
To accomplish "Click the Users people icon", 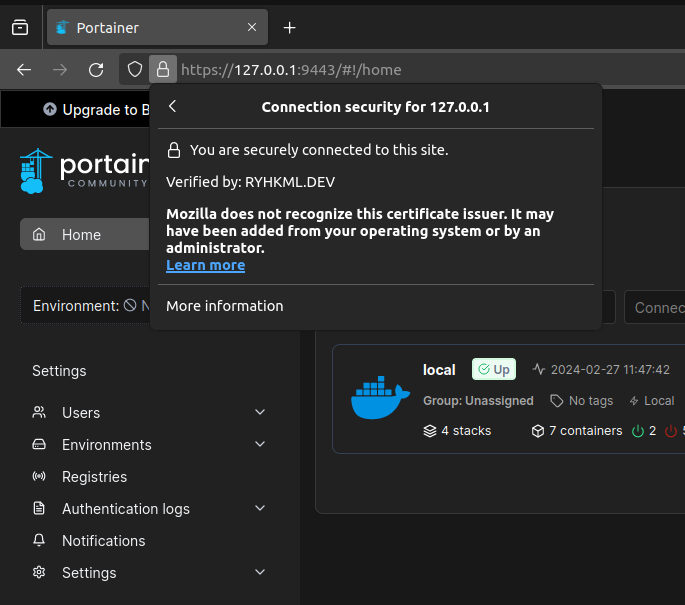I will (39, 412).
